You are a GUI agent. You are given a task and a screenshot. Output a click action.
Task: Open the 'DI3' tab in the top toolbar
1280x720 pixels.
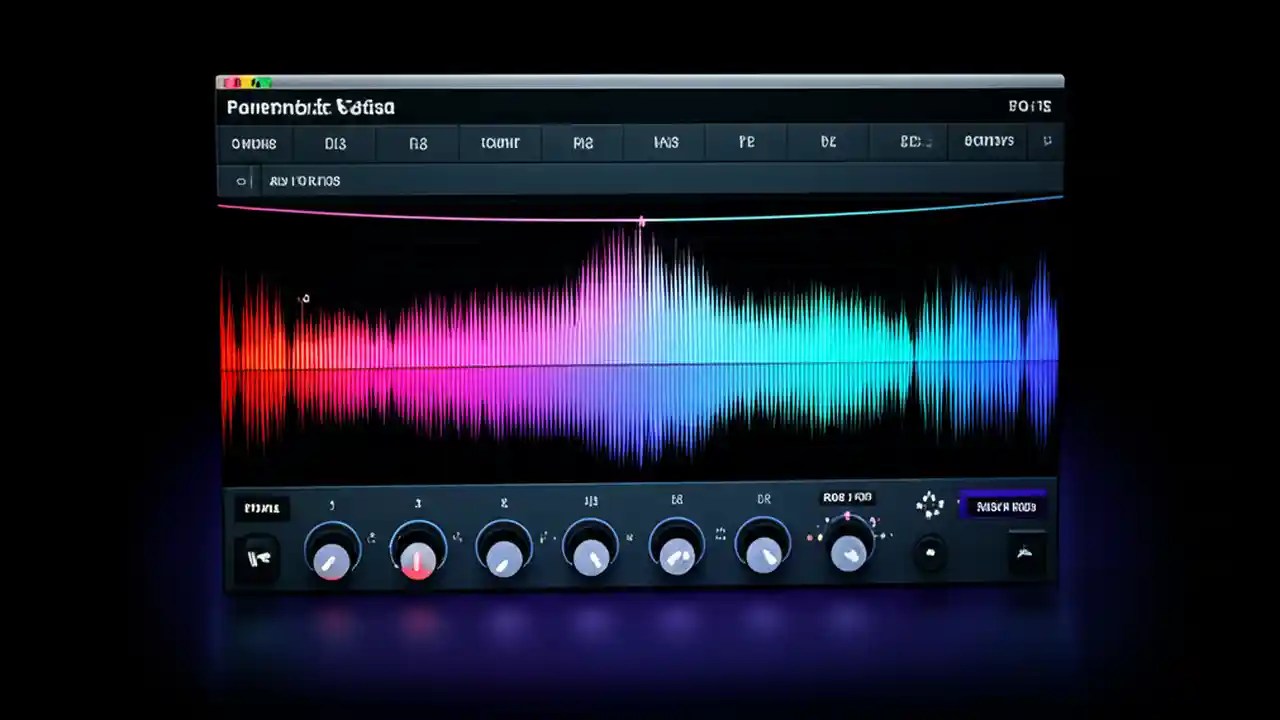[x=335, y=143]
